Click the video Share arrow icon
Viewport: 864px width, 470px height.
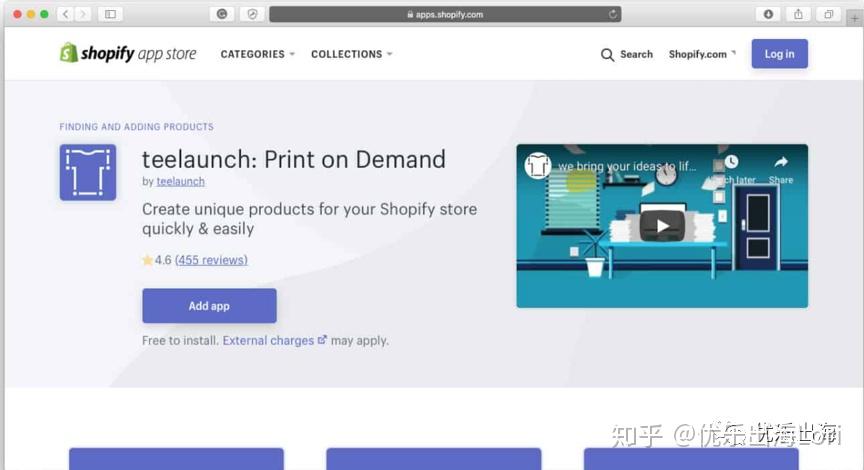(x=781, y=162)
